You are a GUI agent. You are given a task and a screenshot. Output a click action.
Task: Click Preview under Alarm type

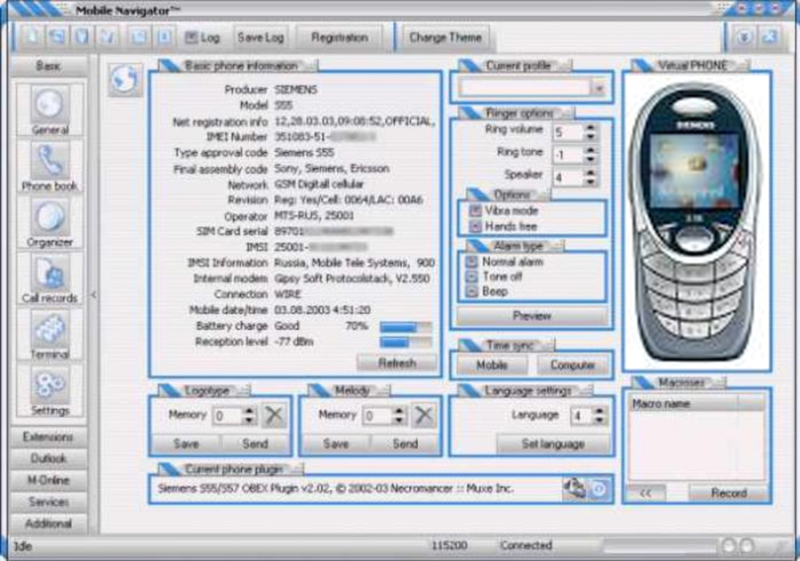(532, 316)
